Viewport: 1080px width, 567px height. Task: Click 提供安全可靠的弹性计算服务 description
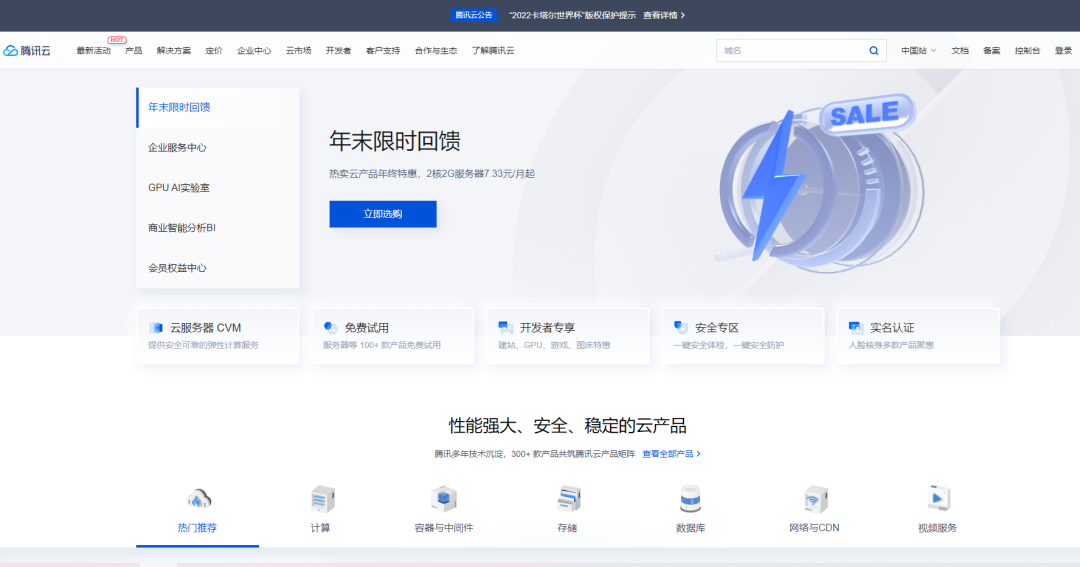(203, 345)
